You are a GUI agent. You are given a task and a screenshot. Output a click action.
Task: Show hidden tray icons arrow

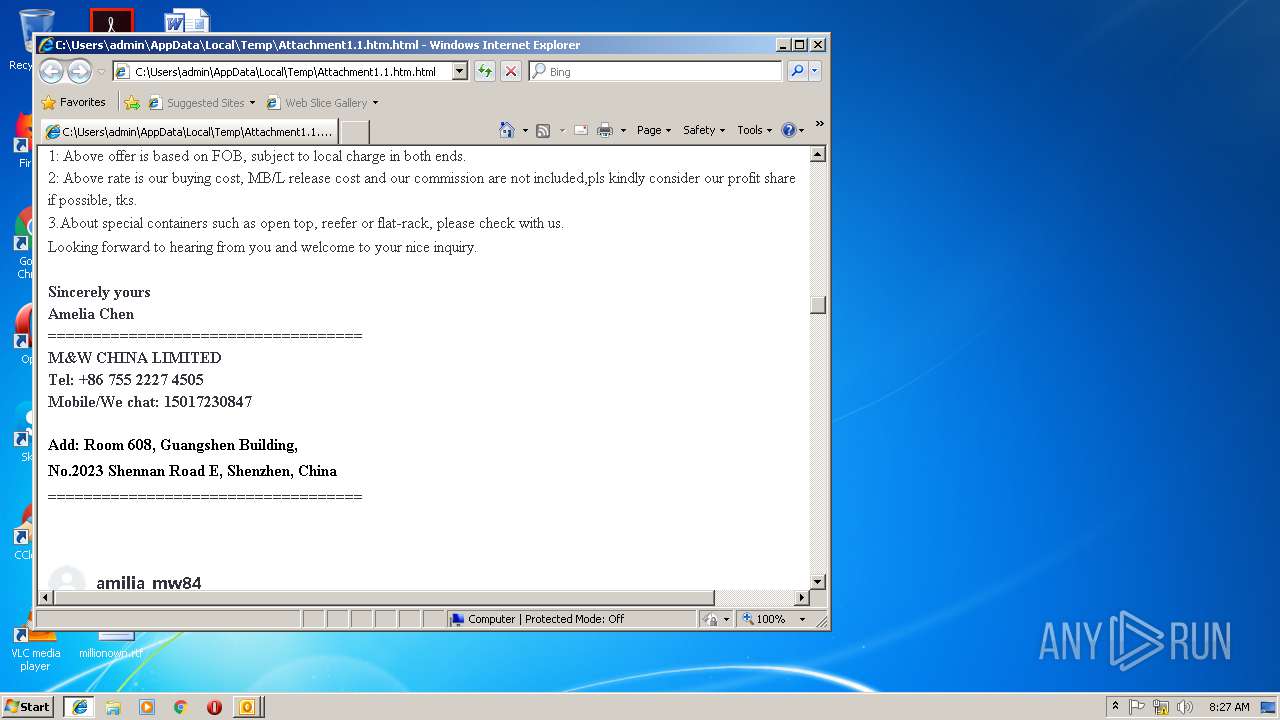1115,706
